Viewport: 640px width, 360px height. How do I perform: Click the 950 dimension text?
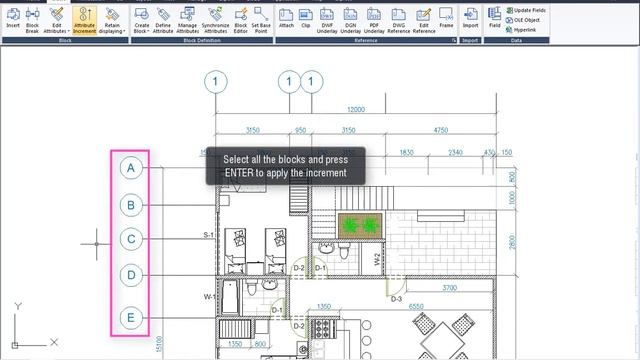pos(300,130)
